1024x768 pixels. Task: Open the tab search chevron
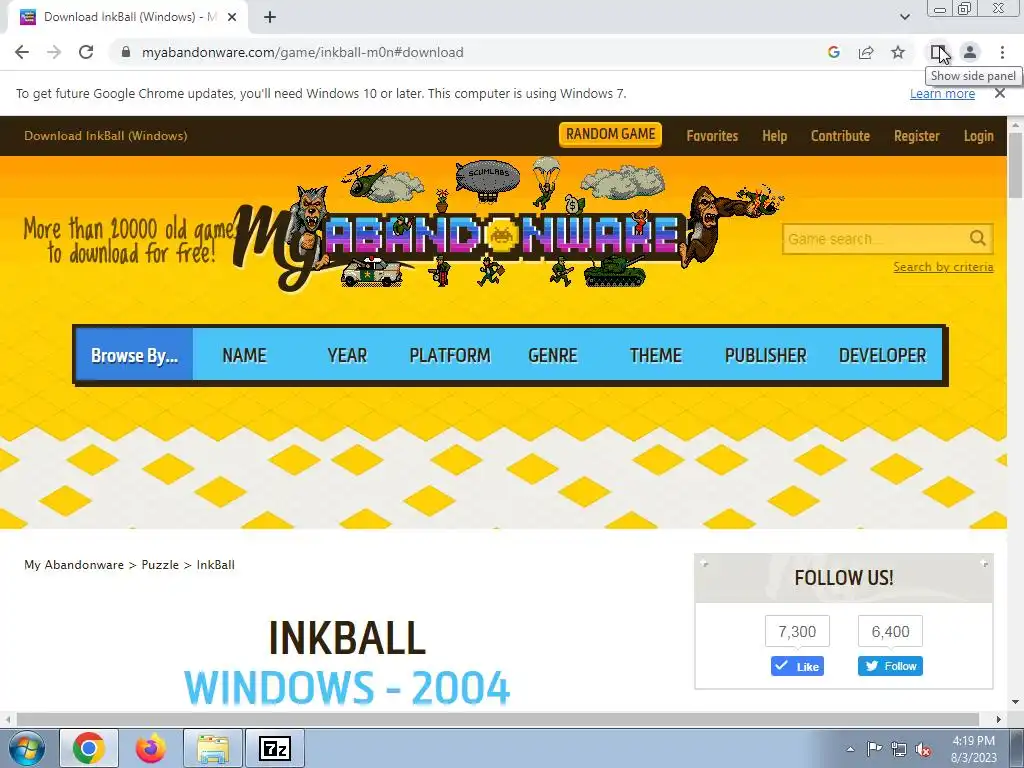(904, 18)
